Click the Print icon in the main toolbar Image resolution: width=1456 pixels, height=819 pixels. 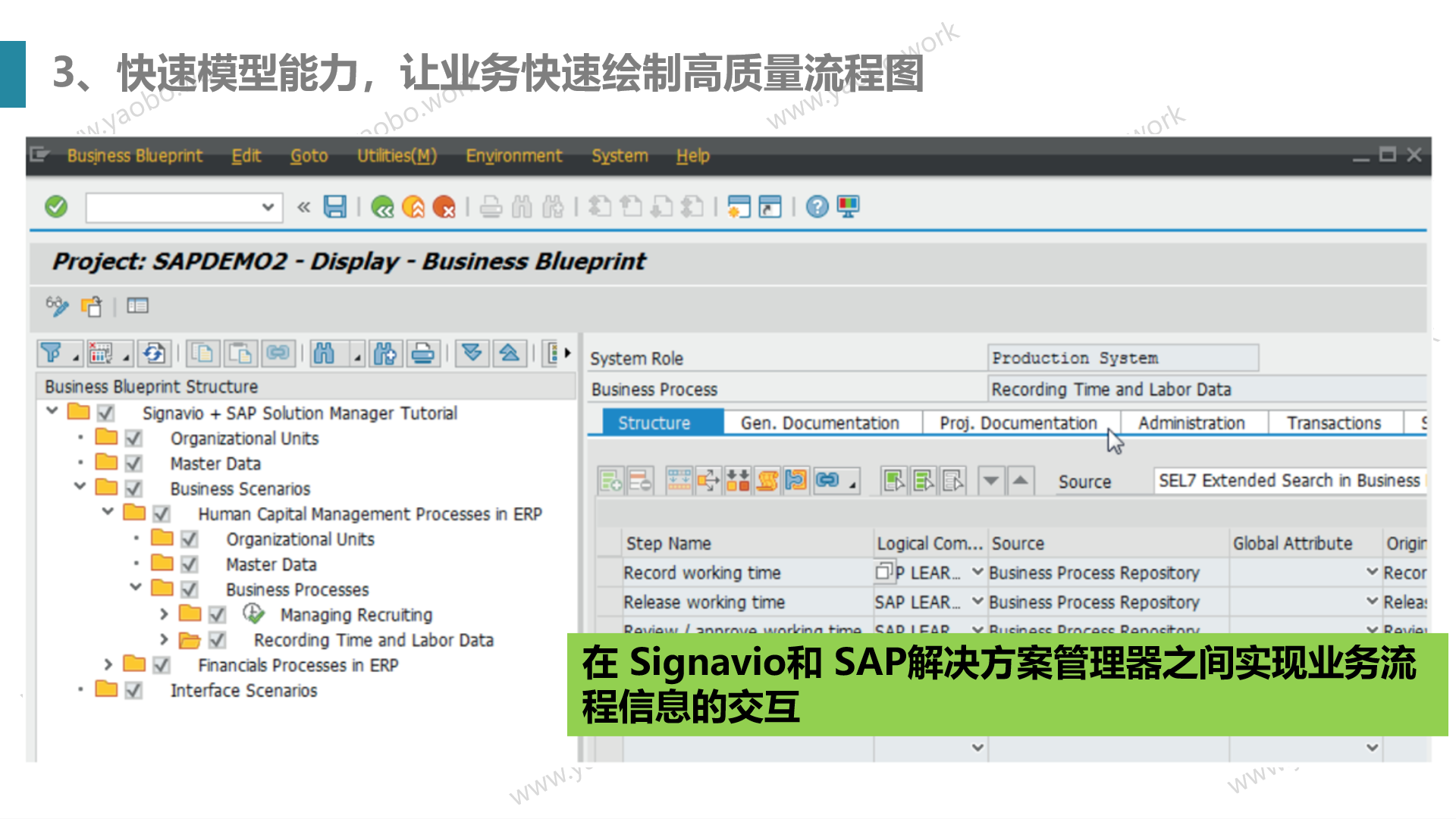[491, 206]
